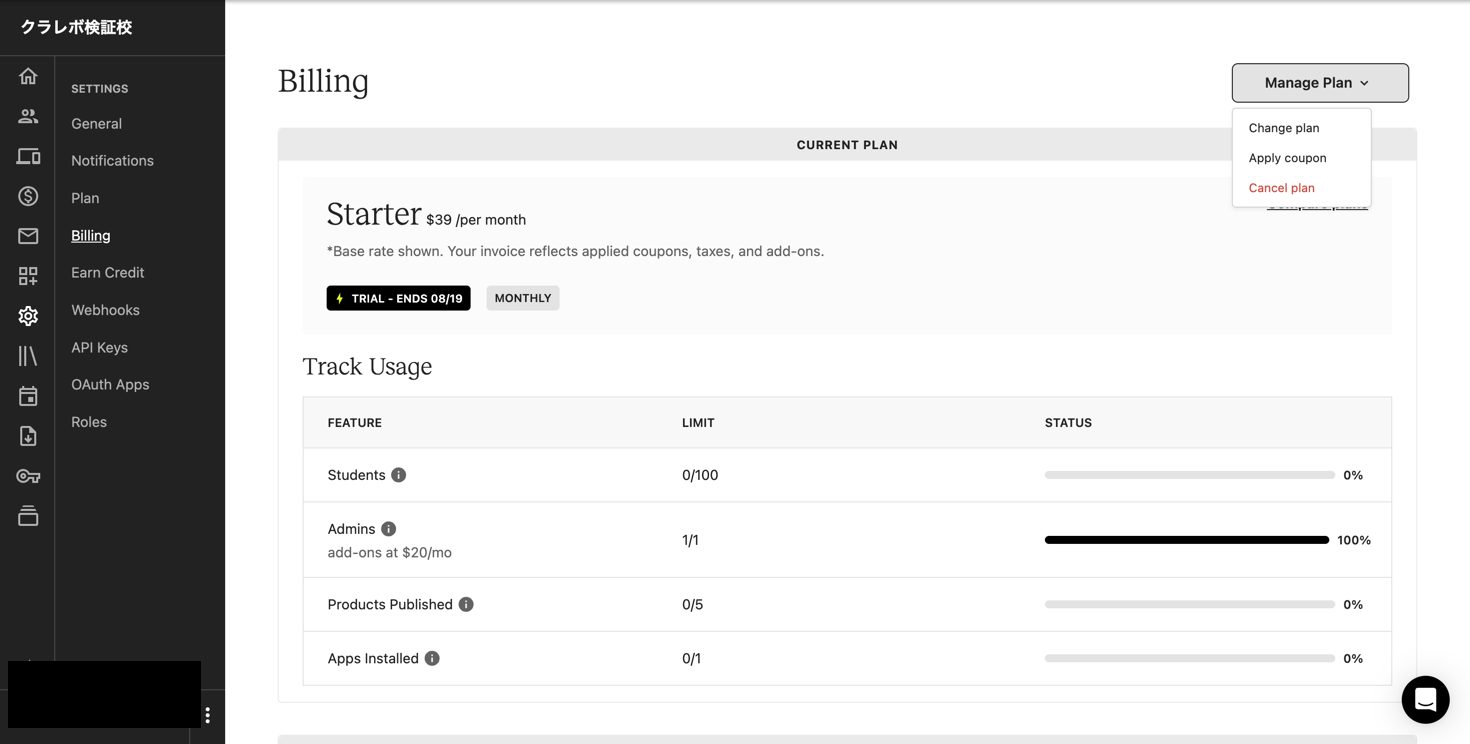The height and width of the screenshot is (744, 1470).
Task: Open the chat support bubble
Action: coord(1425,699)
